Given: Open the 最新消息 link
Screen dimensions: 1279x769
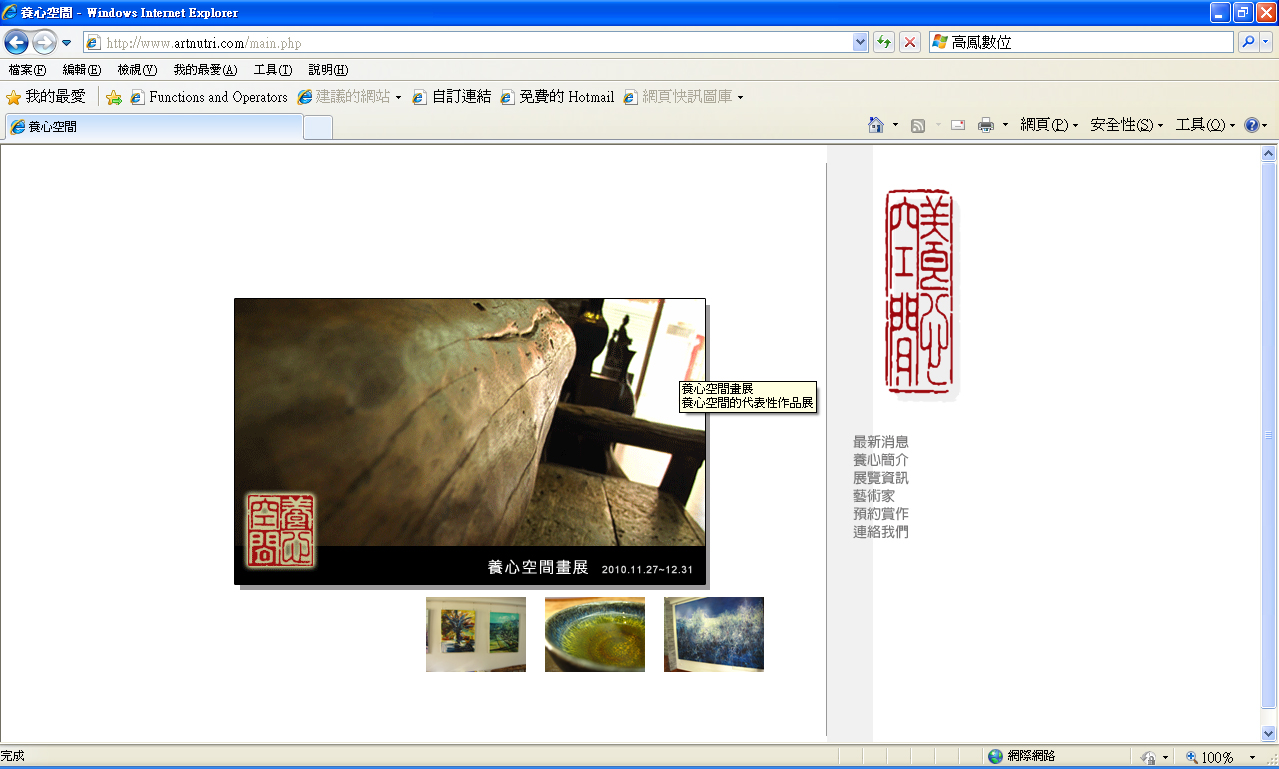Looking at the screenshot, I should [x=880, y=442].
